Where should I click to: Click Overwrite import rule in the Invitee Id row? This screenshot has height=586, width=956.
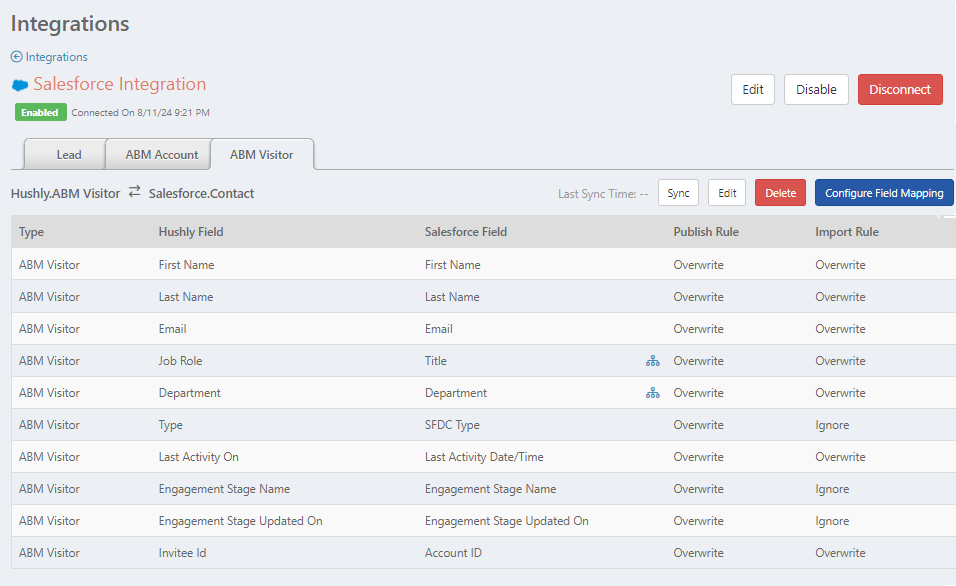click(840, 553)
